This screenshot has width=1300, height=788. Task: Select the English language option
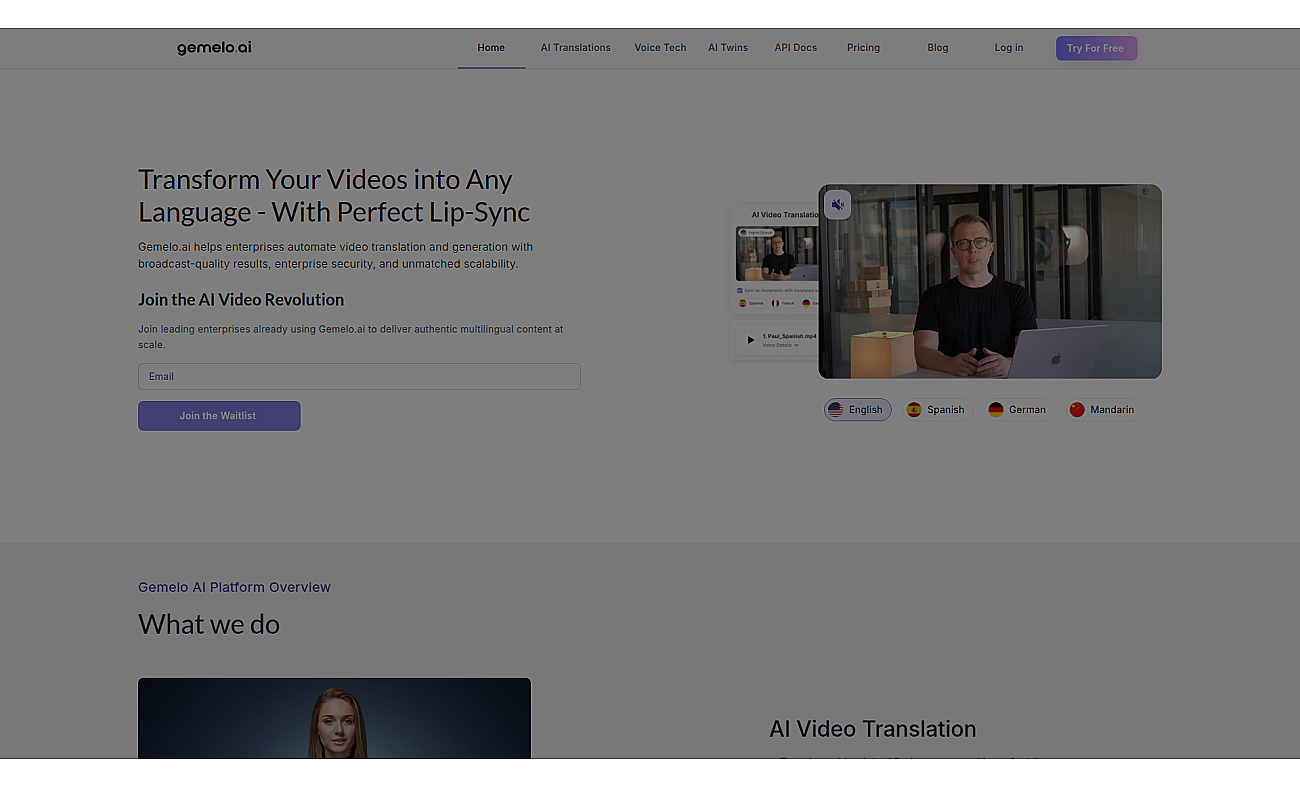click(857, 410)
